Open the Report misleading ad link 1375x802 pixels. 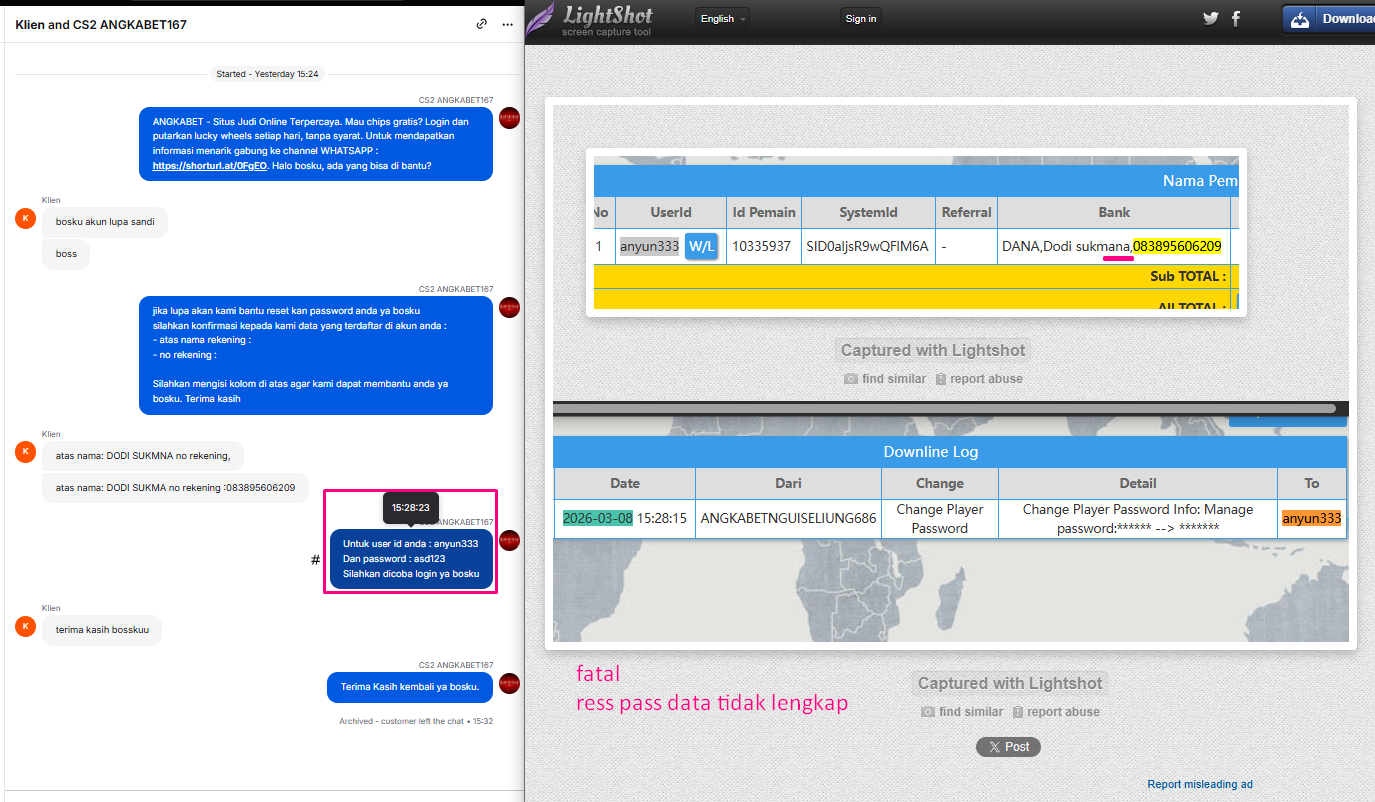1200,785
